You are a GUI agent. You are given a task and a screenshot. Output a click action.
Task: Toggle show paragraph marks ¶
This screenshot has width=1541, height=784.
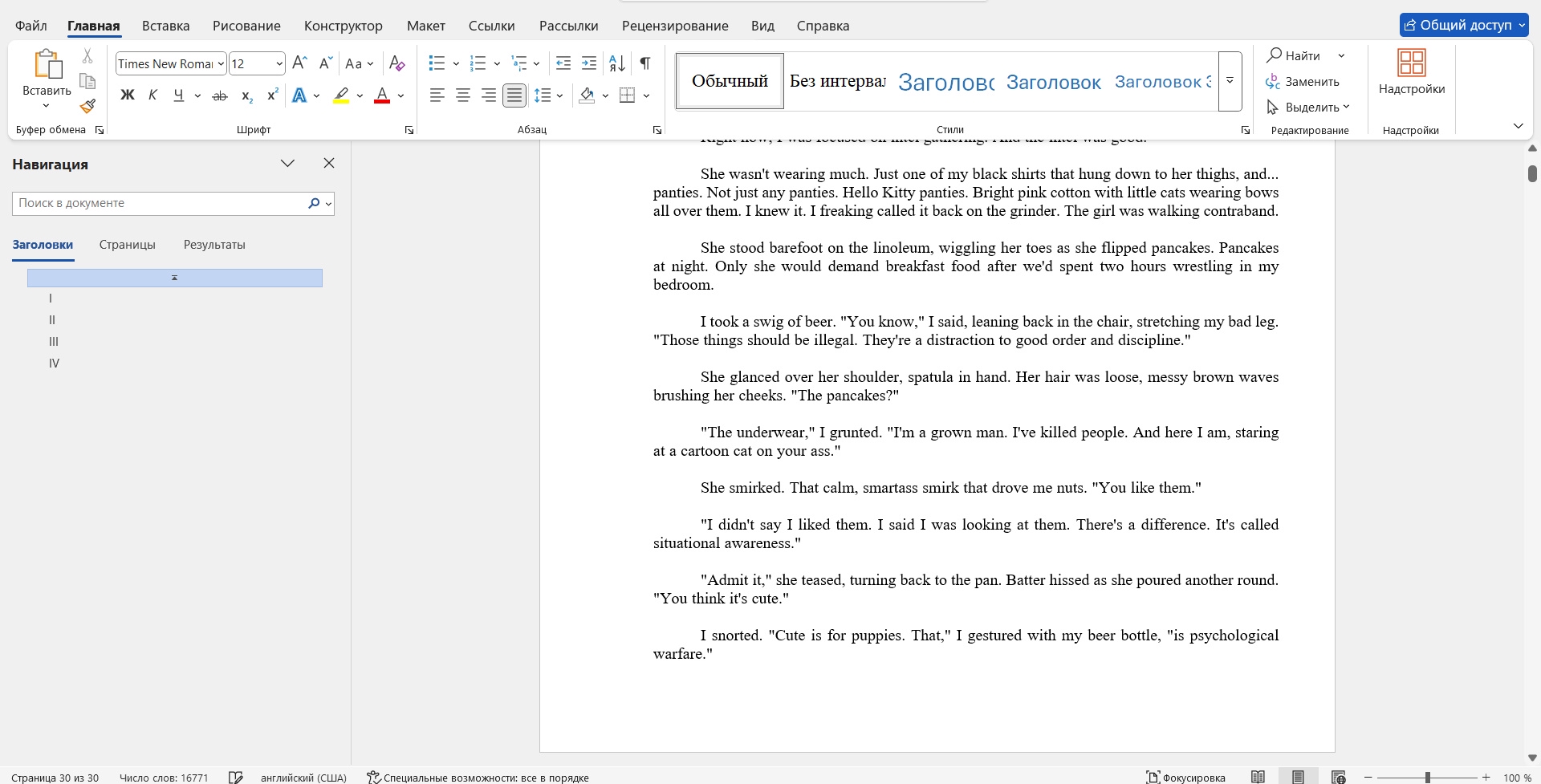click(644, 63)
